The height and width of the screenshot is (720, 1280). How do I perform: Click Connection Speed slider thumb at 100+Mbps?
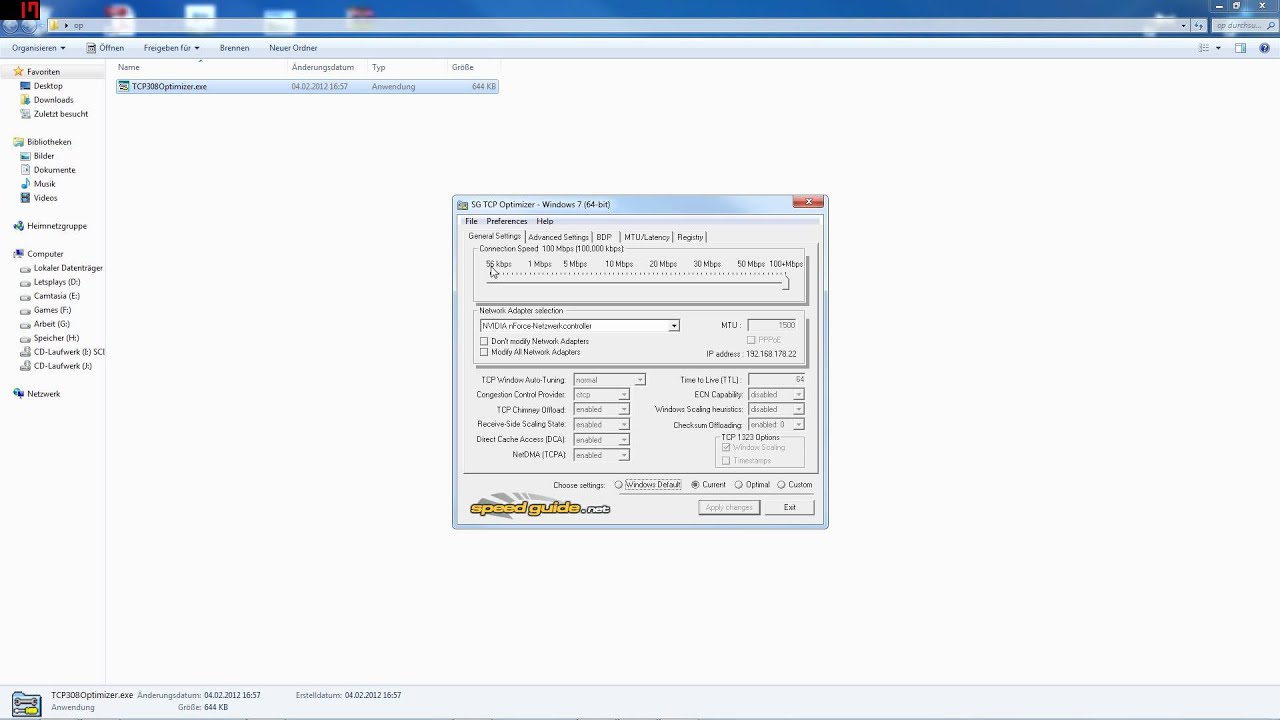click(786, 283)
